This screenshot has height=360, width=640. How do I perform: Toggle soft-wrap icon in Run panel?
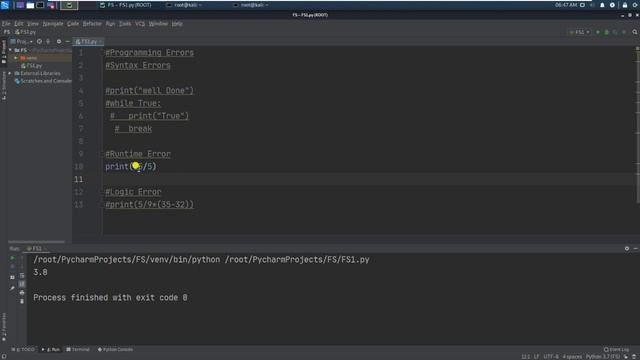(x=22, y=276)
